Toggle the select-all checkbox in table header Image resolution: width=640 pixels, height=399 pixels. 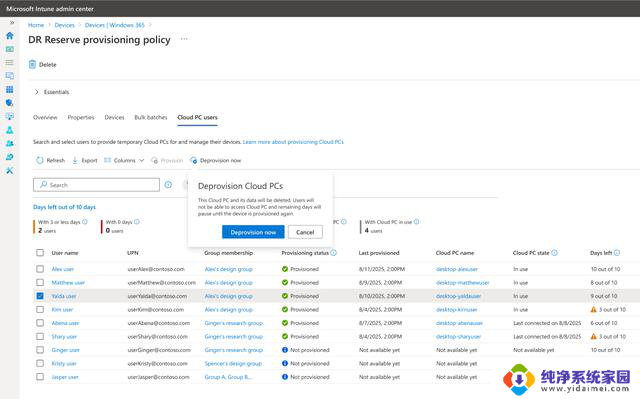(40, 253)
